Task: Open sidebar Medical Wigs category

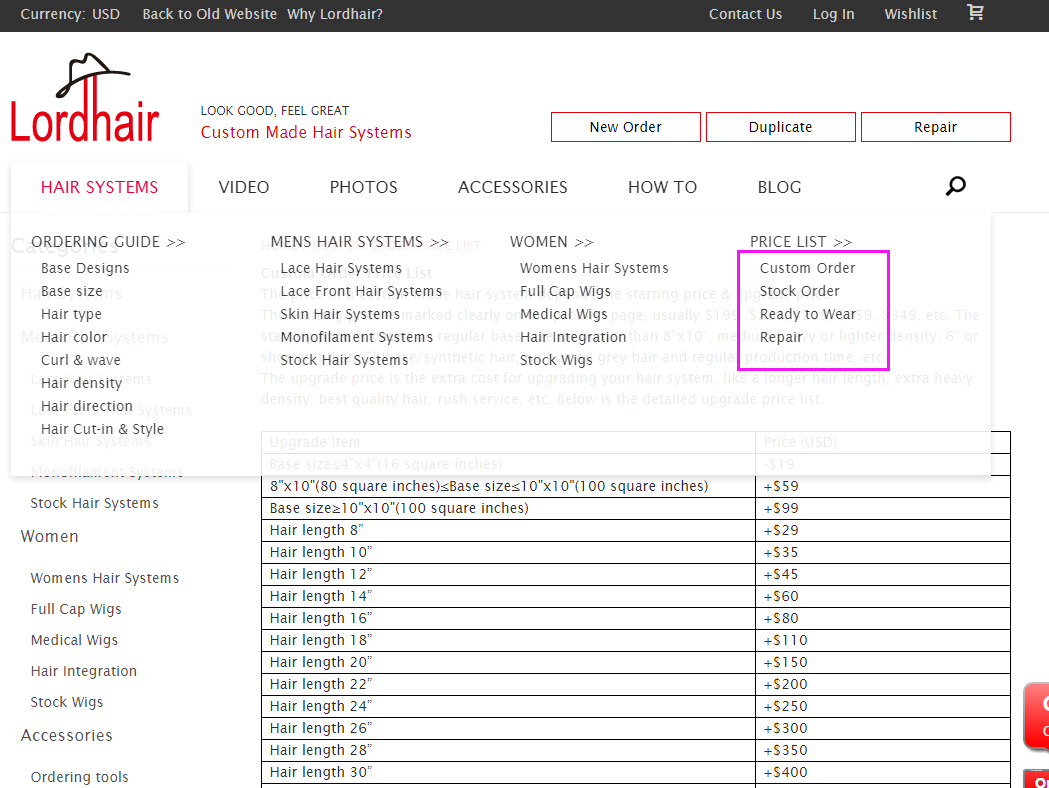Action: (x=74, y=640)
